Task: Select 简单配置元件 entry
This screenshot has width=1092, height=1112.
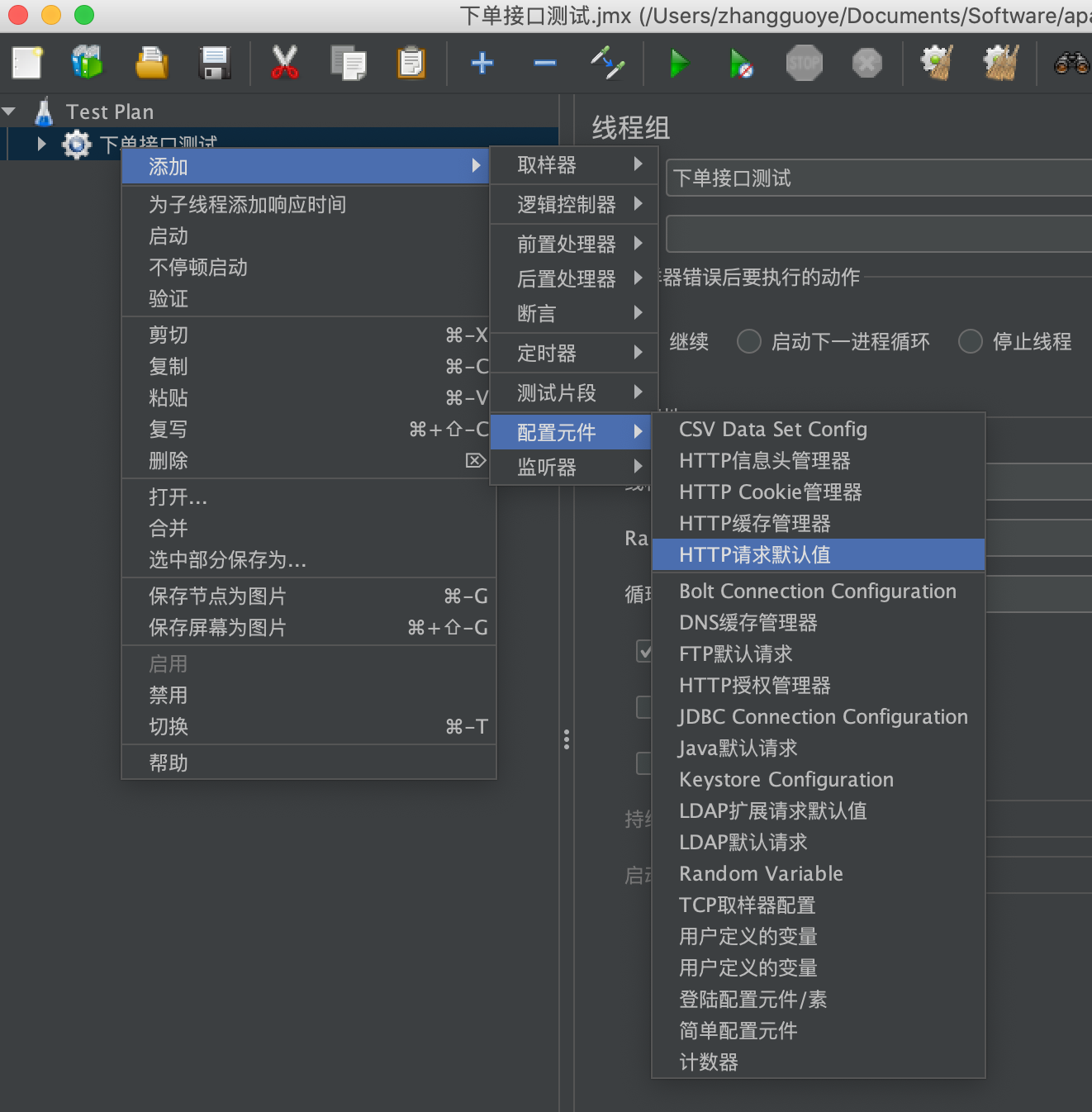Action: pyautogui.click(x=819, y=1030)
